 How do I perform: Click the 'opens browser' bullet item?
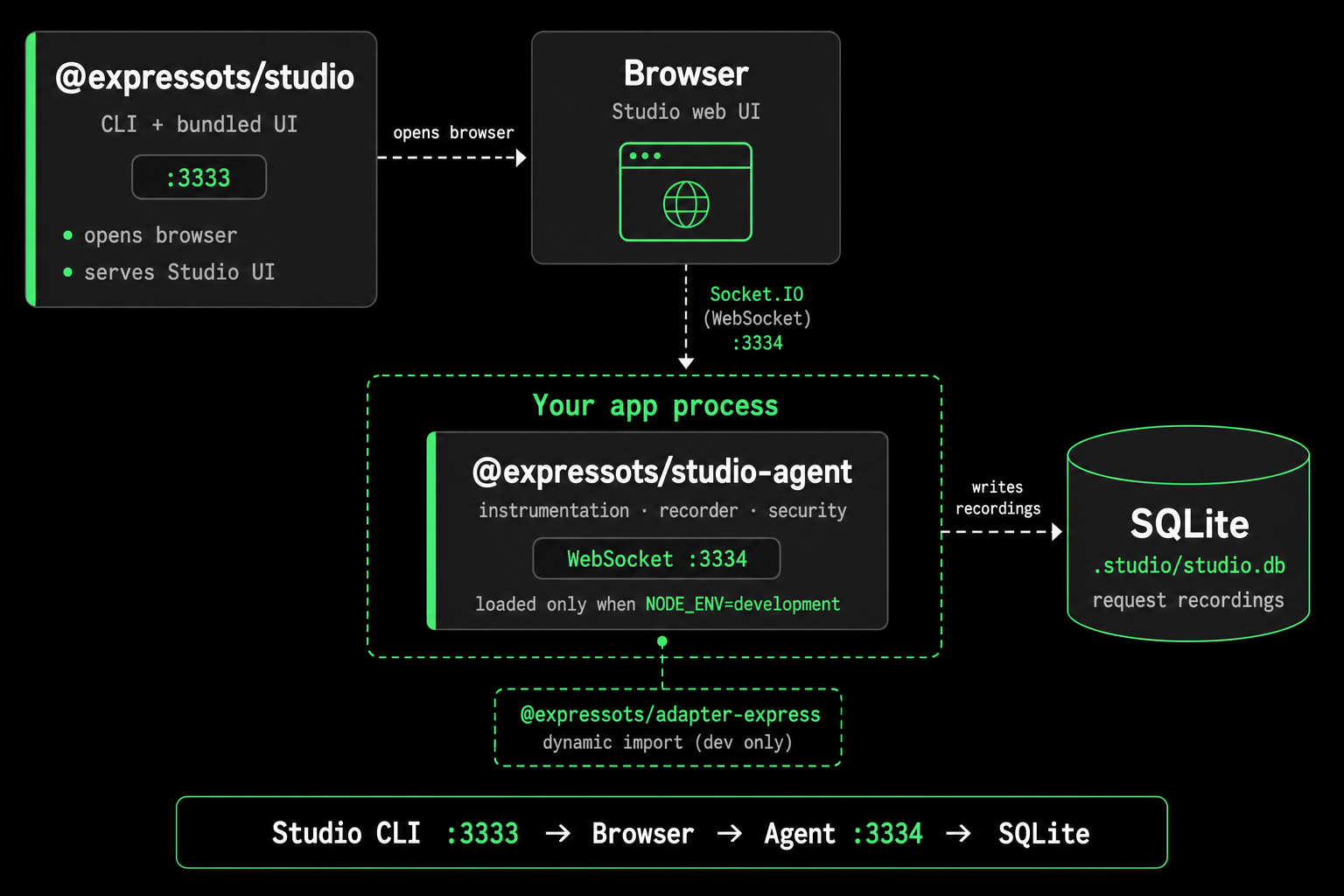160,235
